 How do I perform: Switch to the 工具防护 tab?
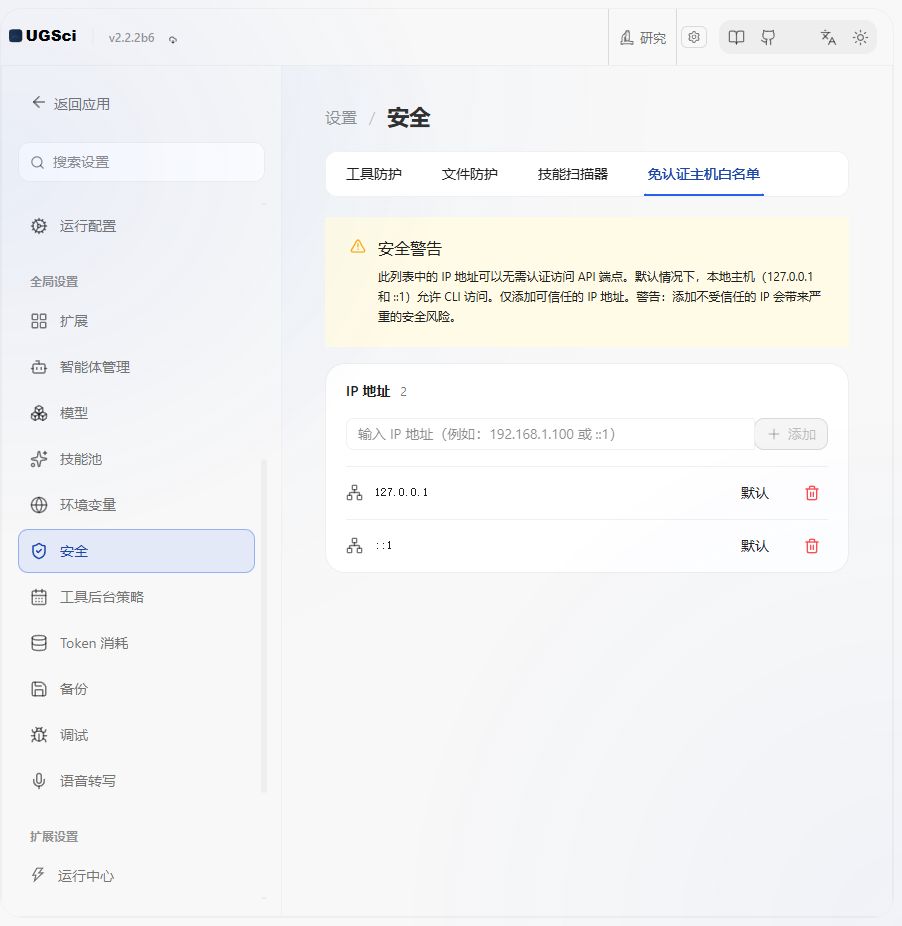point(373,174)
